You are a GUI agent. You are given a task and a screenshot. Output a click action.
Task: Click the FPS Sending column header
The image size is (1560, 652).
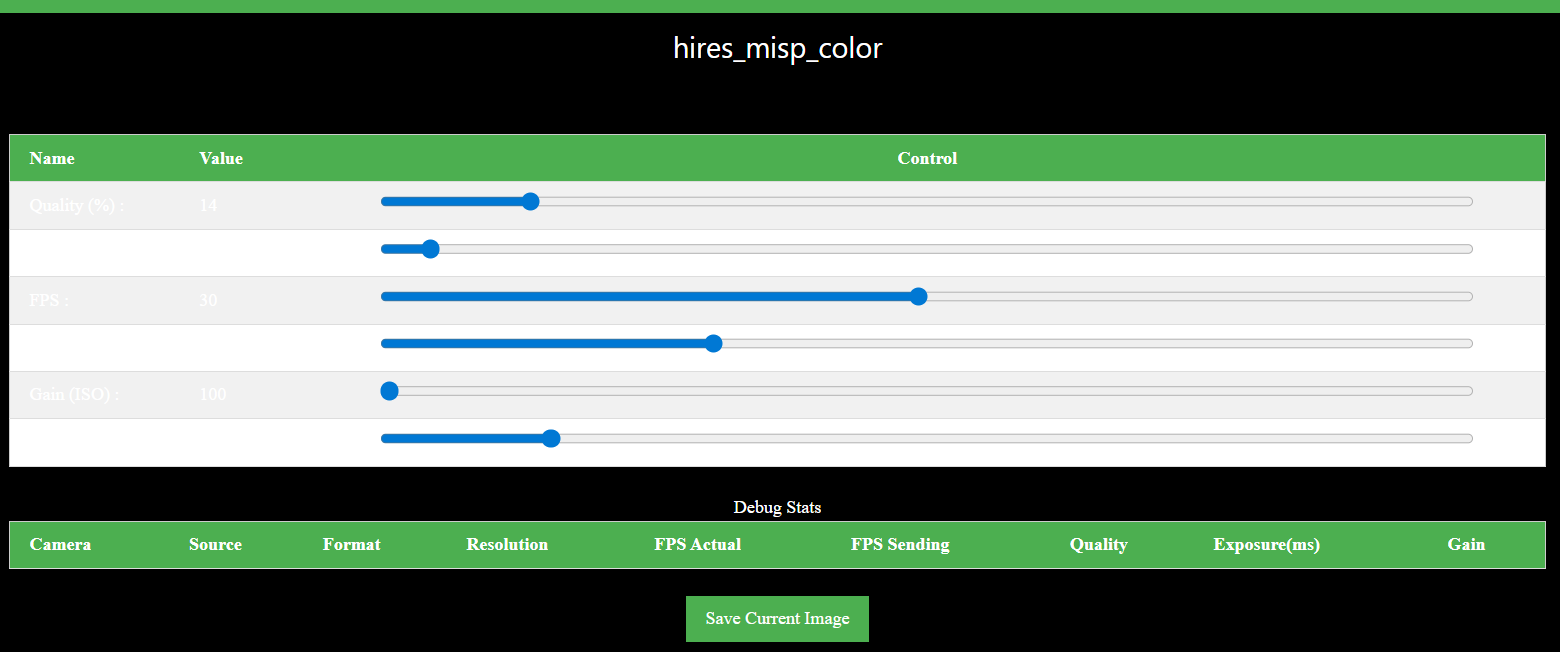900,544
